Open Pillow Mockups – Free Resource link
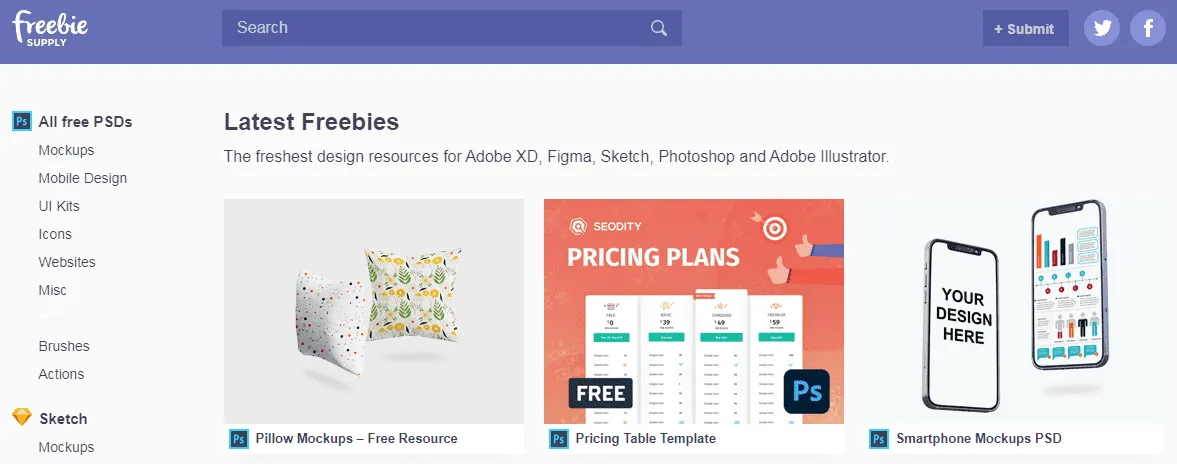This screenshot has width=1177, height=464. (x=356, y=438)
